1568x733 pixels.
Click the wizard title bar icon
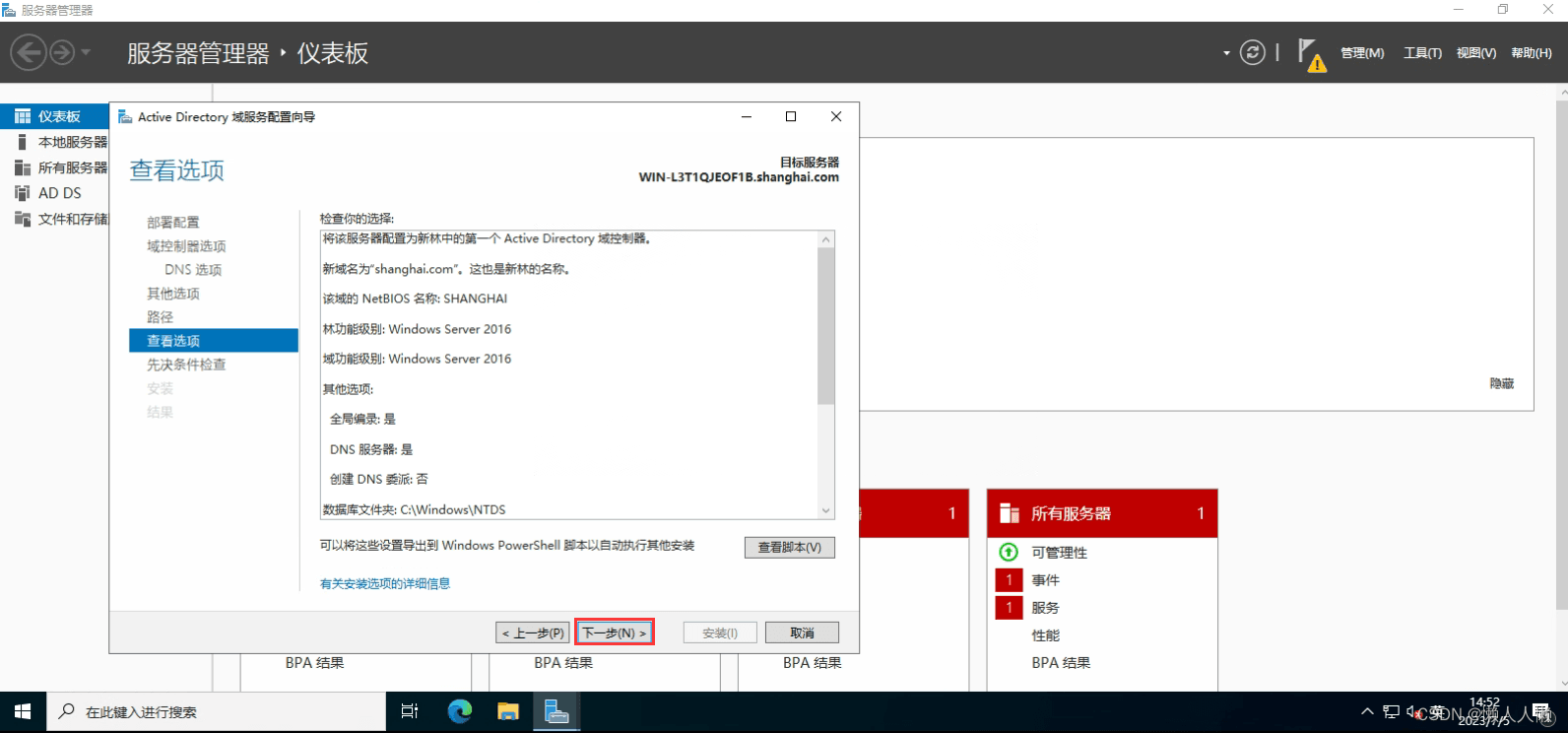click(x=125, y=116)
